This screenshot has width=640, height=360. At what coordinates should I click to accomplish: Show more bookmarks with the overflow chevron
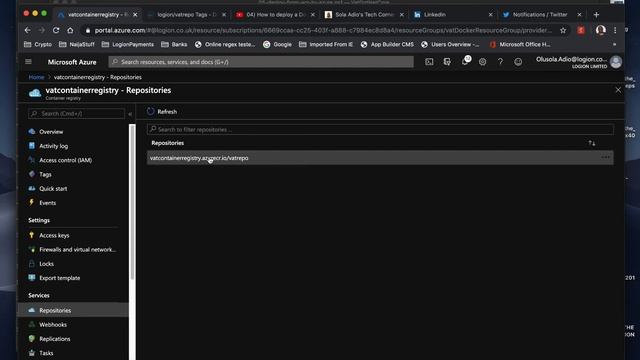(x=614, y=44)
